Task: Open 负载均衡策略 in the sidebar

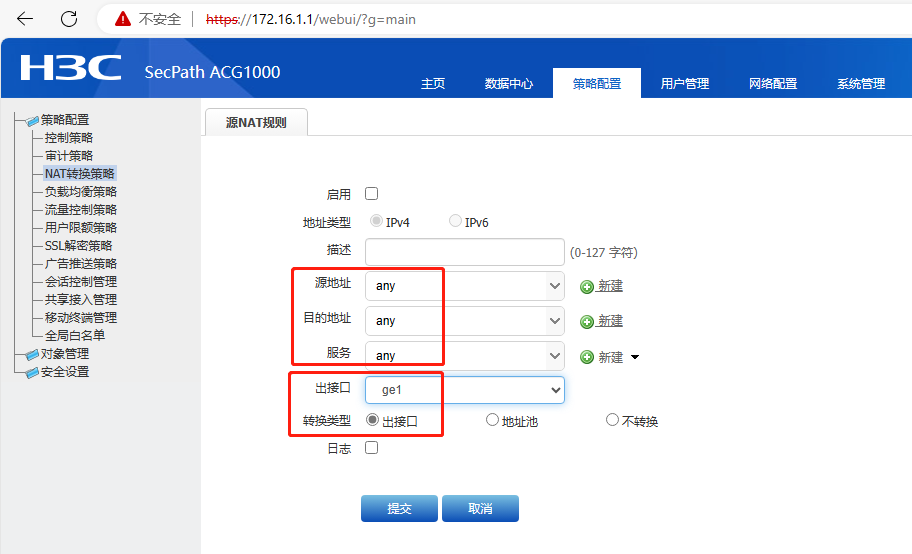Action: pyautogui.click(x=81, y=191)
